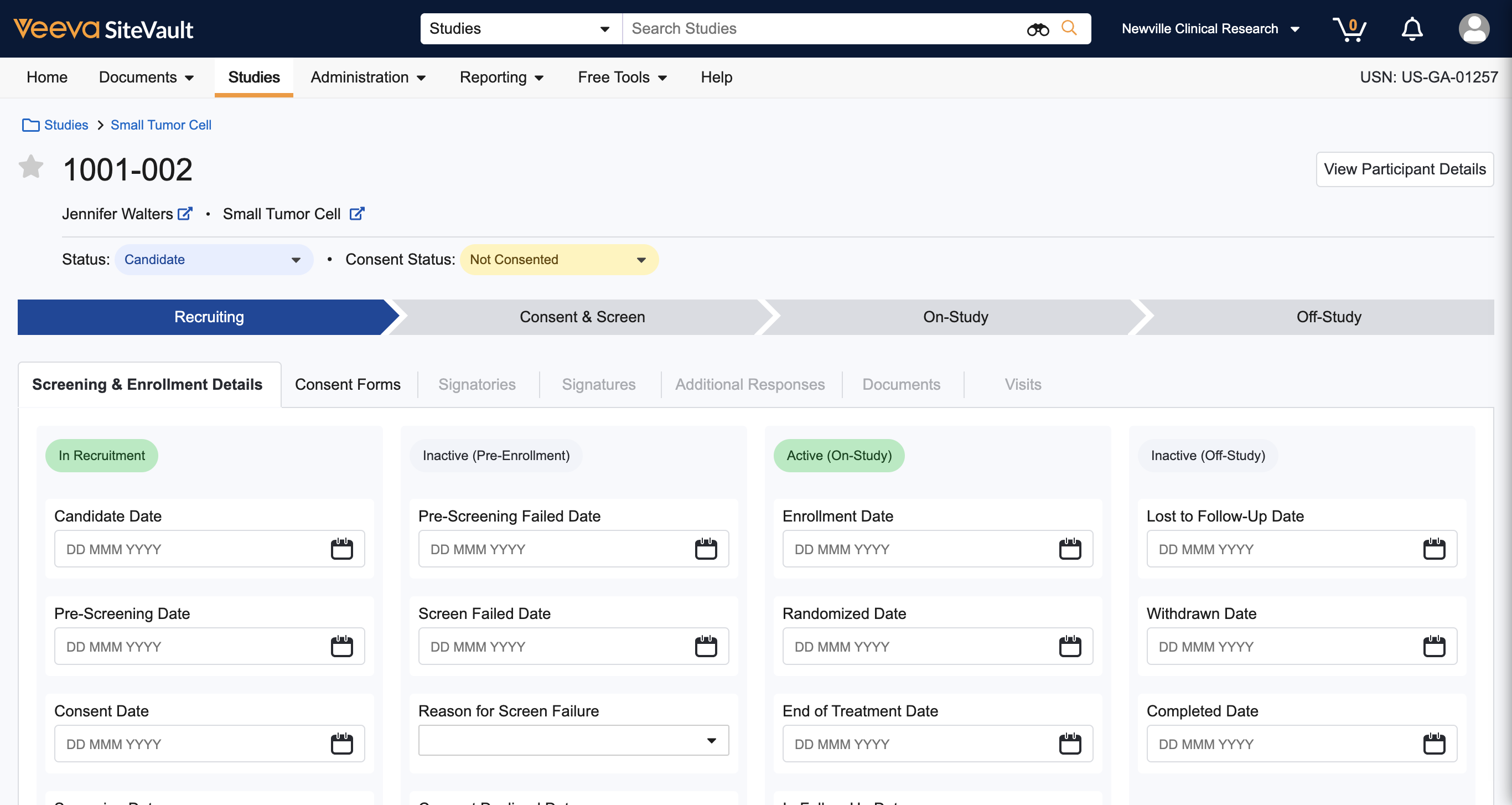
Task: Click the USN: US-GA-01257 text
Action: click(x=1428, y=78)
